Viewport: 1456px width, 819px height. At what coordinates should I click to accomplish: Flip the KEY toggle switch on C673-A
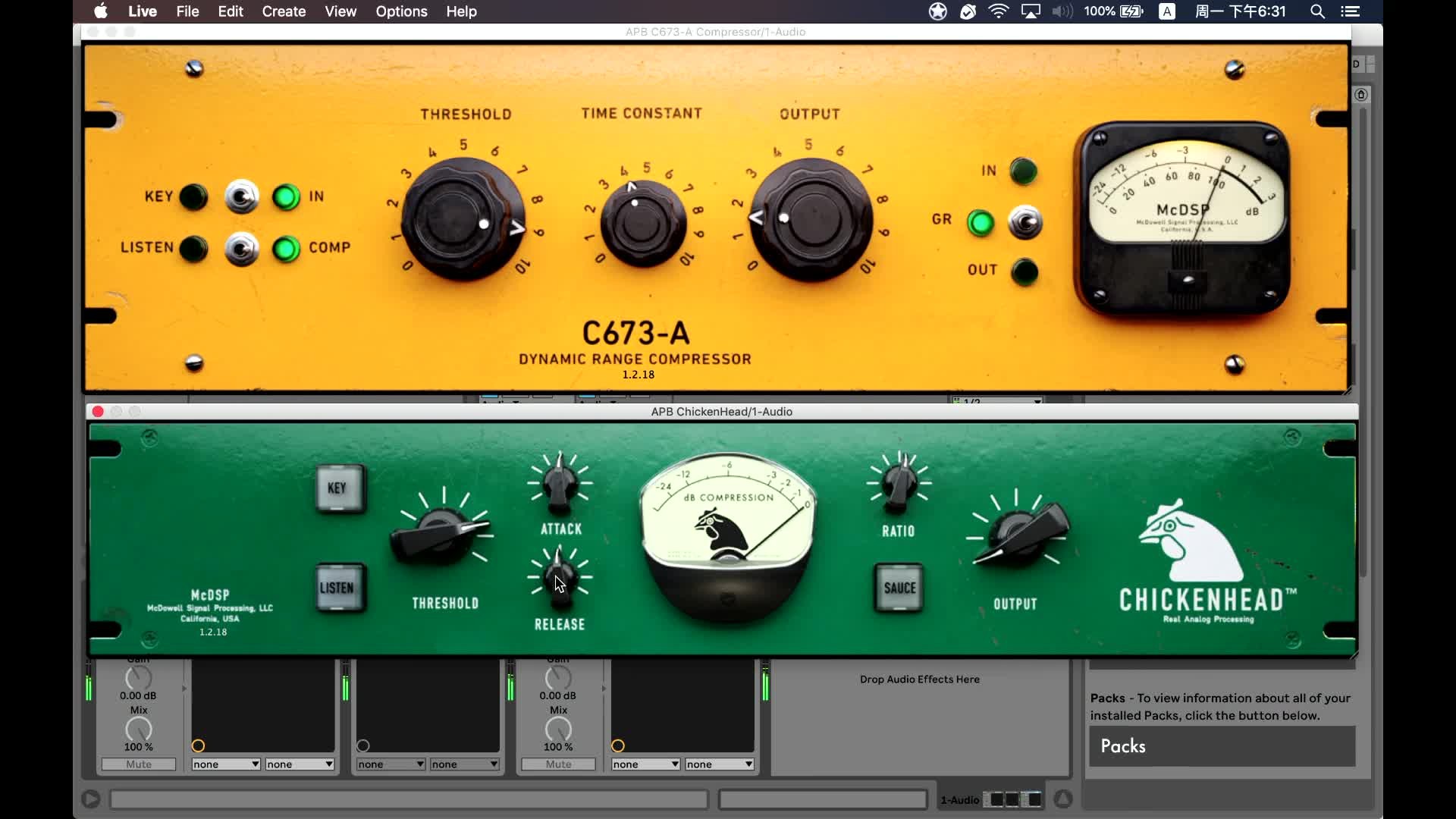click(242, 197)
